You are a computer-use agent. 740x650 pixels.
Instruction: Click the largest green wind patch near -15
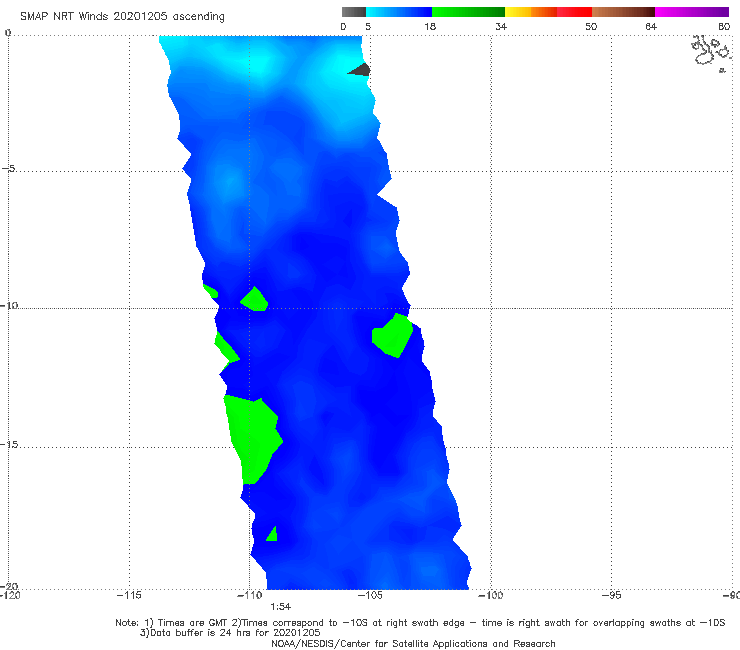[252, 439]
